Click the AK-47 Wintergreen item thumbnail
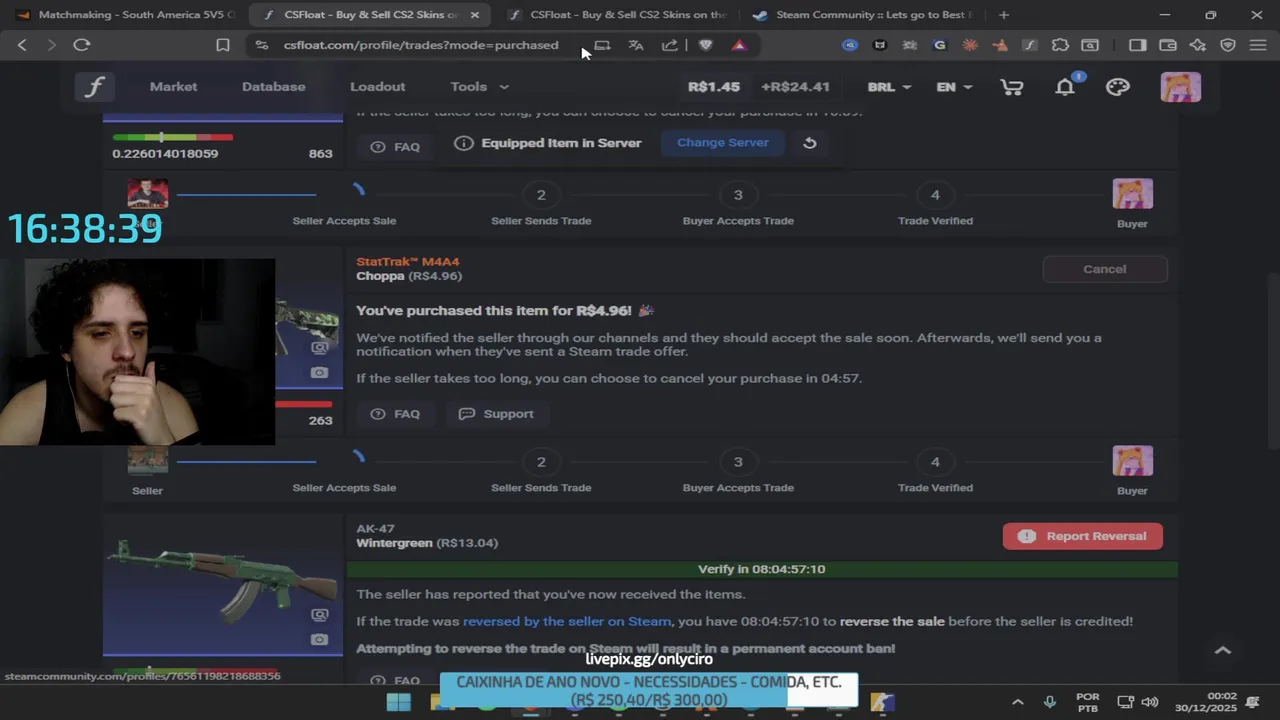The width and height of the screenshot is (1280, 720). pyautogui.click(x=222, y=585)
